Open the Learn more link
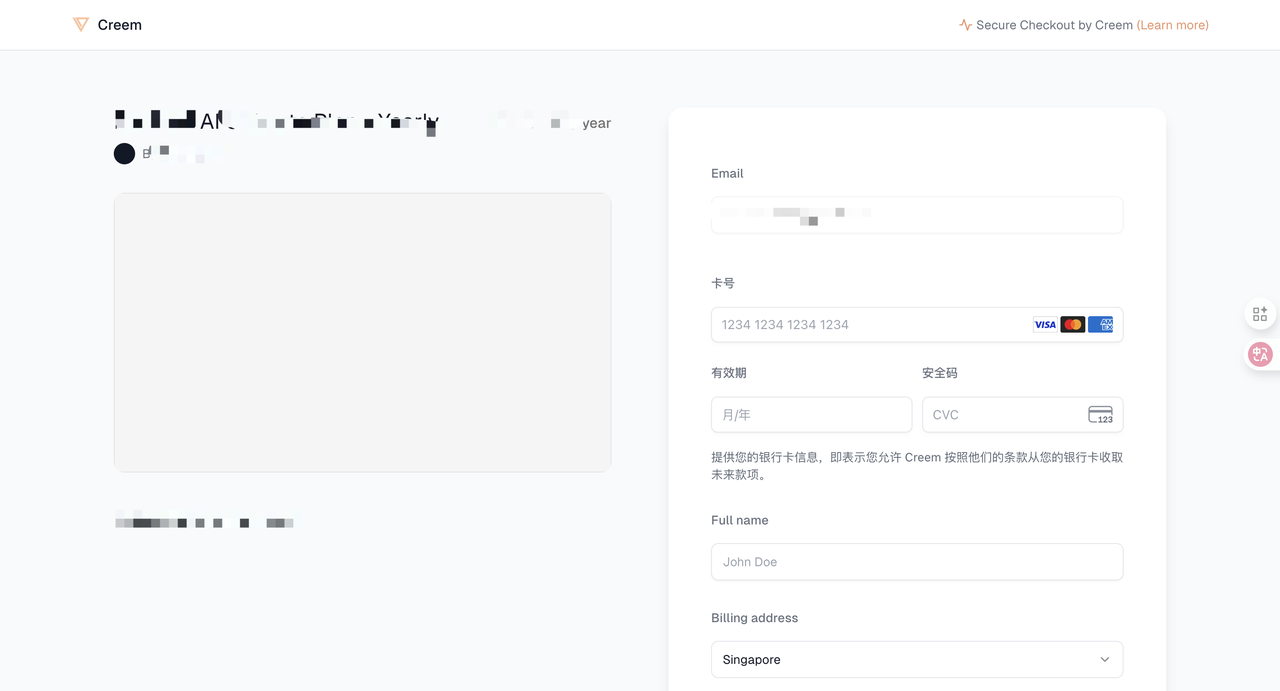Image resolution: width=1280 pixels, height=691 pixels. [x=1172, y=25]
